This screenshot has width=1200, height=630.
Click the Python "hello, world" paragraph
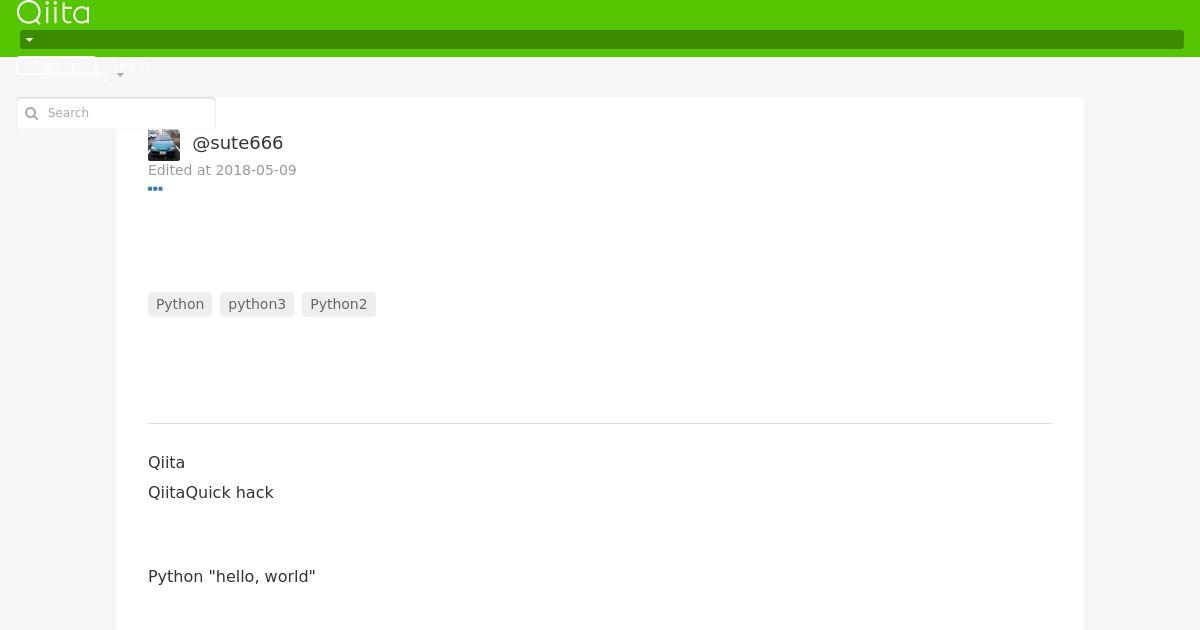pos(232,576)
